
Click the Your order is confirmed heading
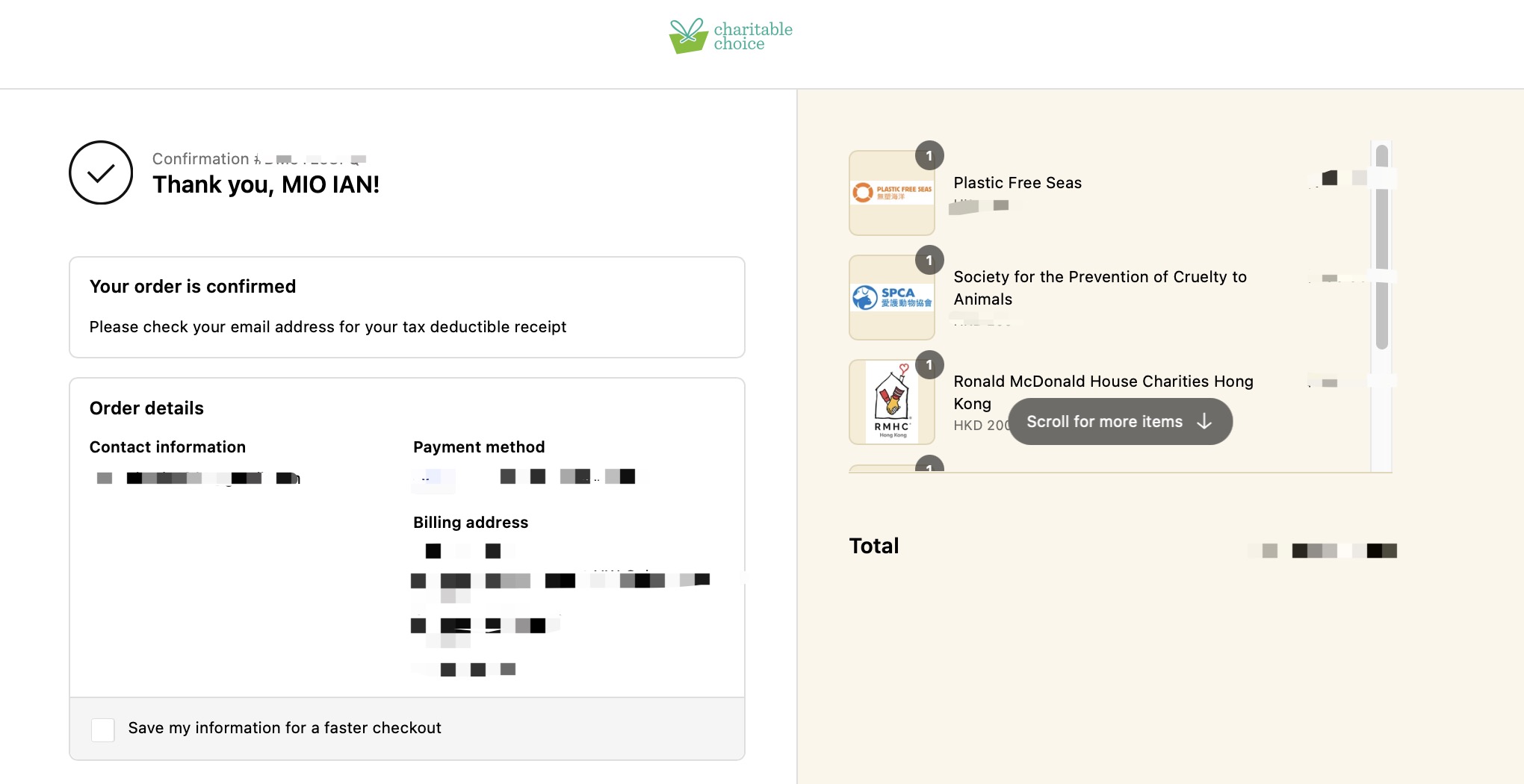193,287
